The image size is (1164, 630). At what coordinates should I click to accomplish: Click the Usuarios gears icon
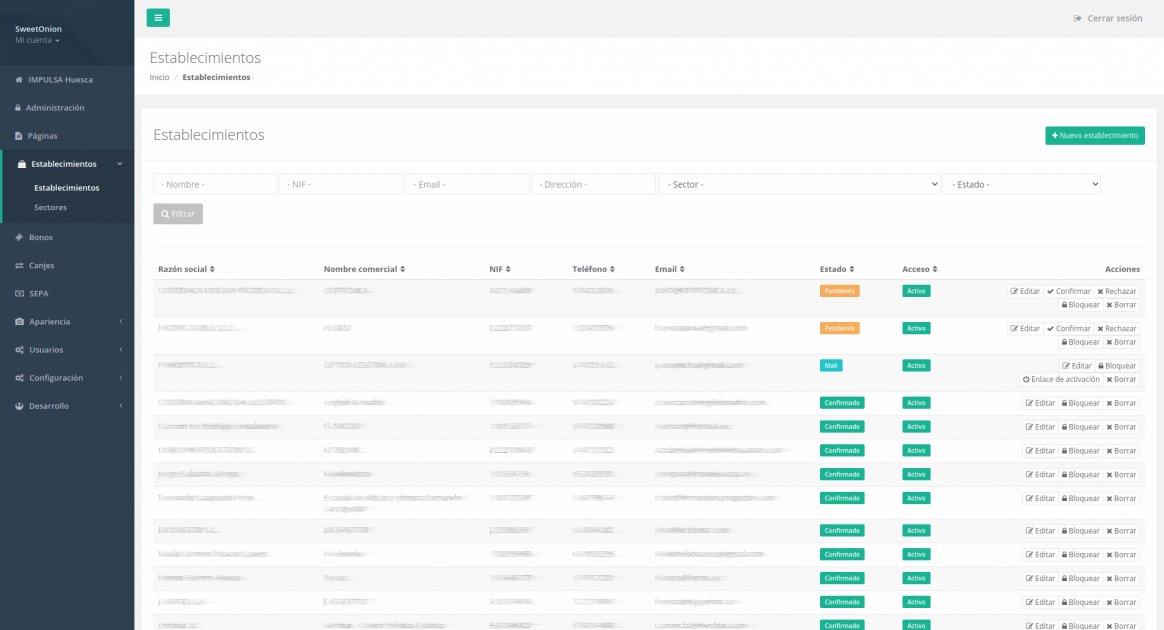(x=22, y=349)
